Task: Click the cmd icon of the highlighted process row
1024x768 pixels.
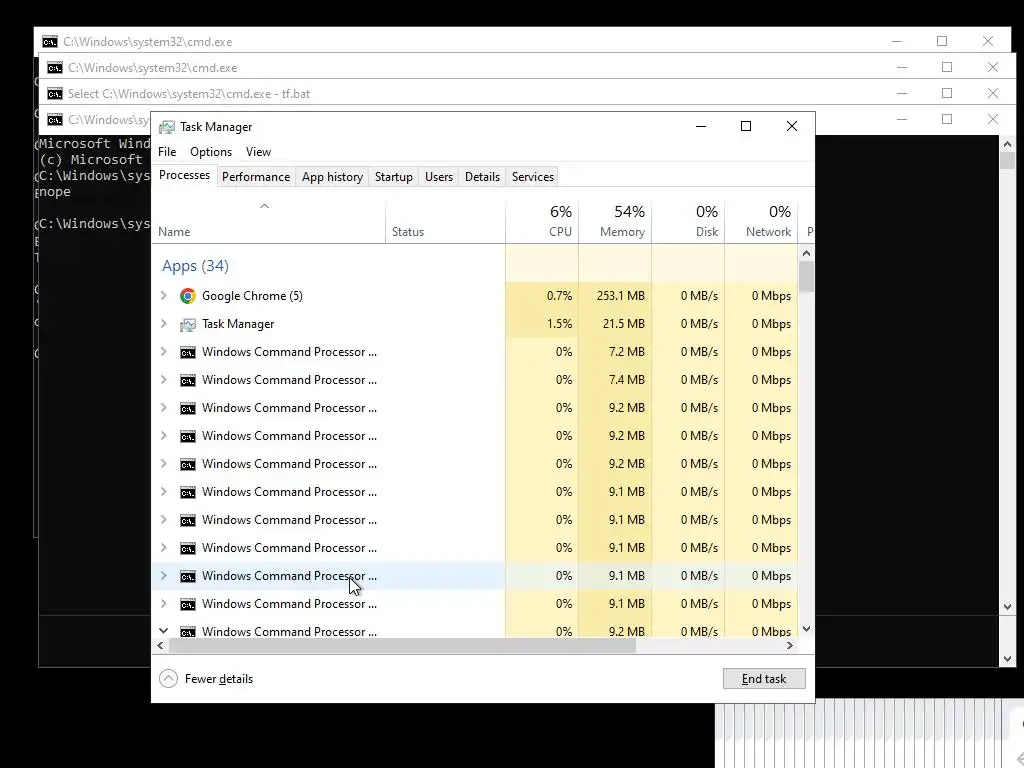Action: pos(187,577)
